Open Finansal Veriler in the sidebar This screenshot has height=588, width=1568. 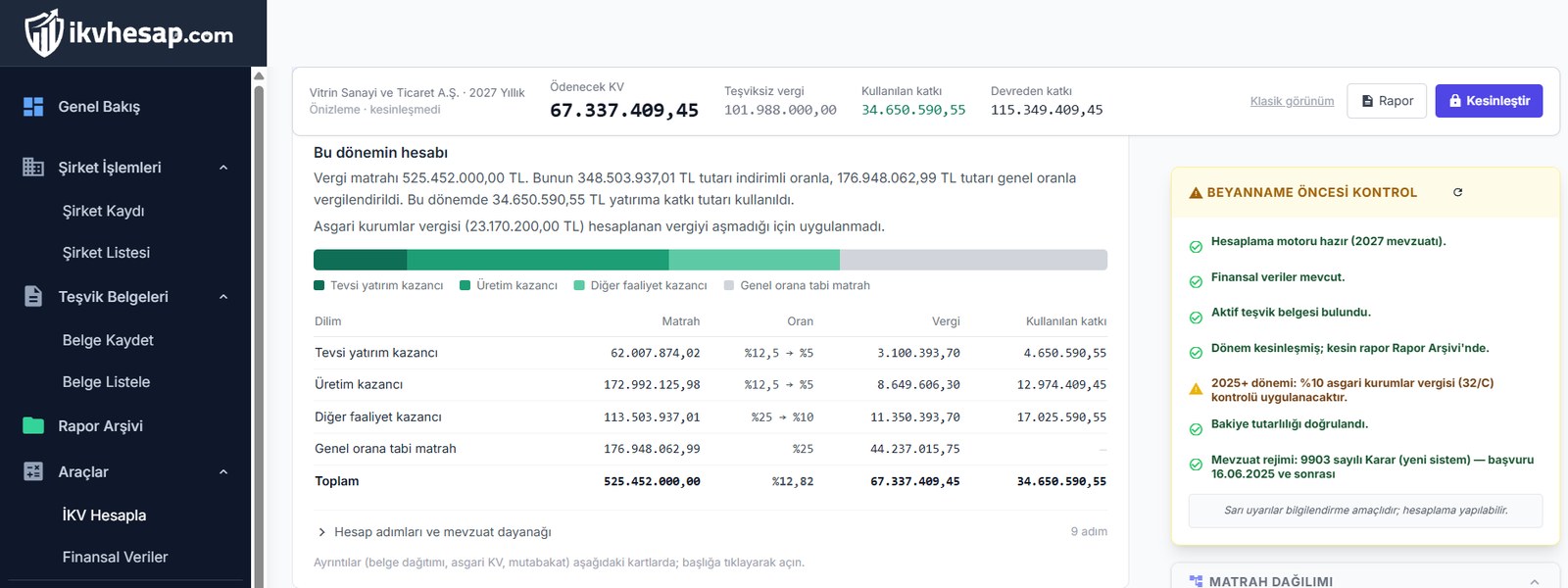115,557
